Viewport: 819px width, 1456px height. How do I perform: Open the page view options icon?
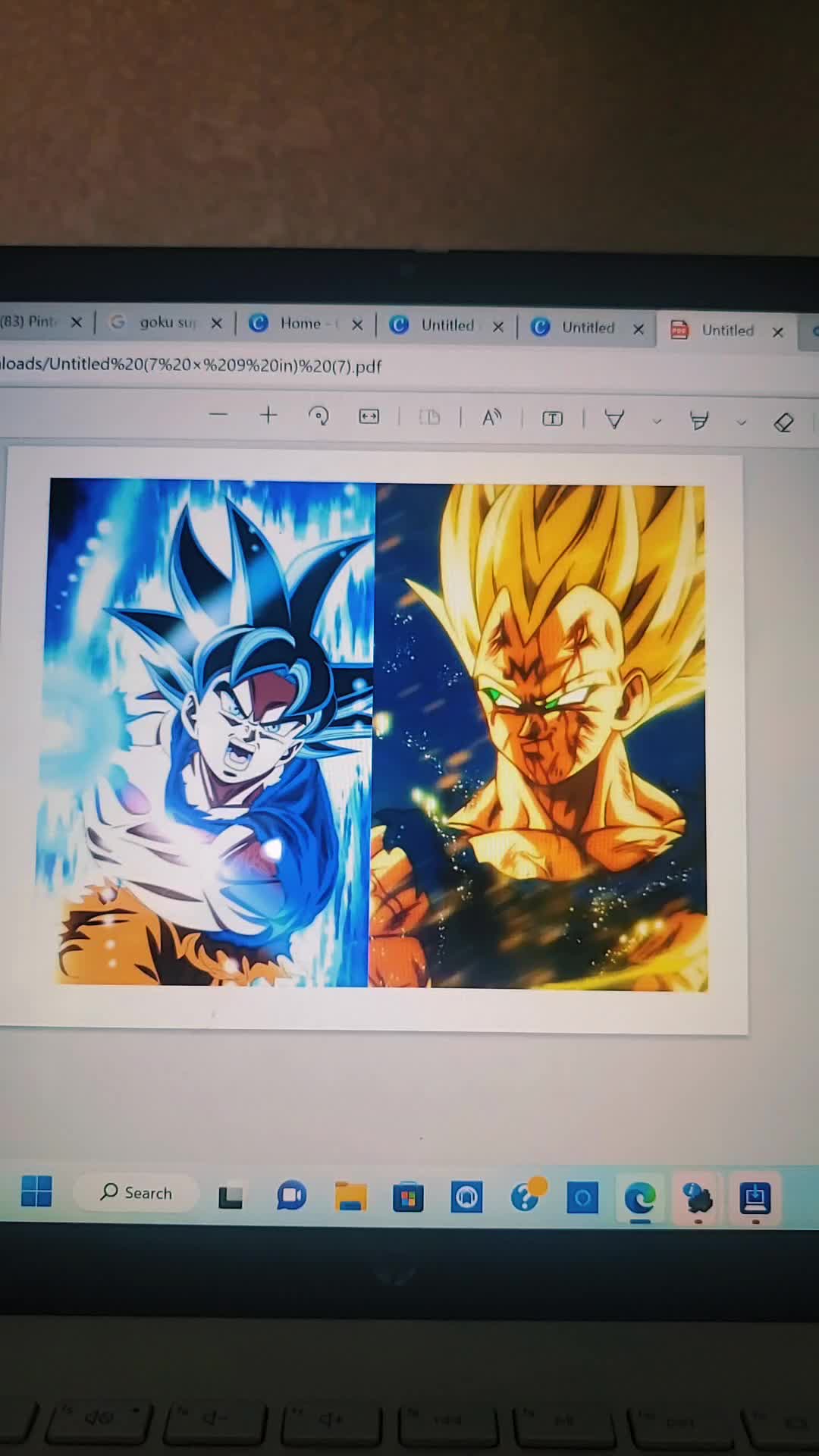[430, 417]
